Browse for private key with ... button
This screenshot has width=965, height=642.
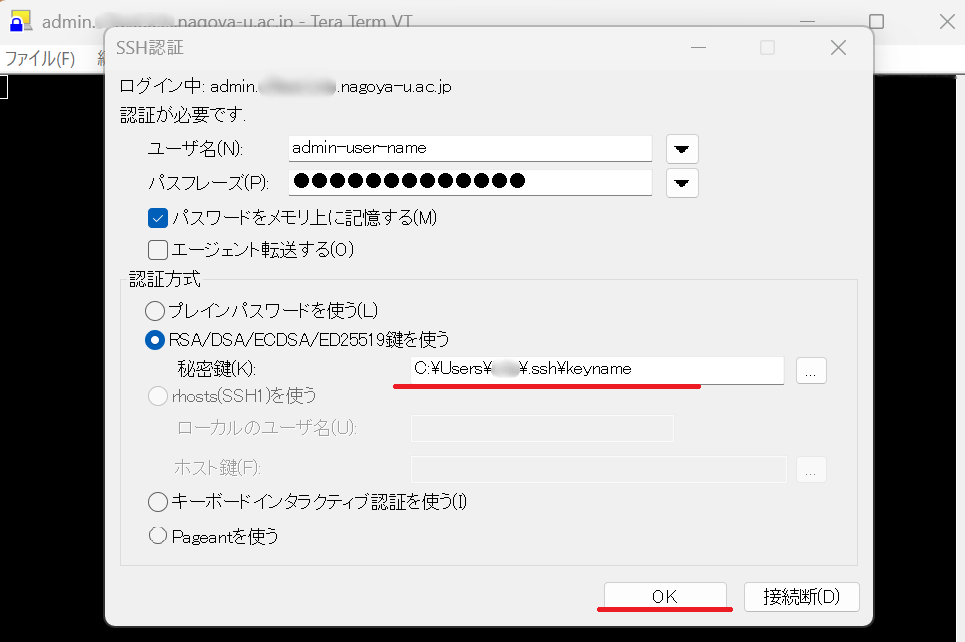(811, 371)
